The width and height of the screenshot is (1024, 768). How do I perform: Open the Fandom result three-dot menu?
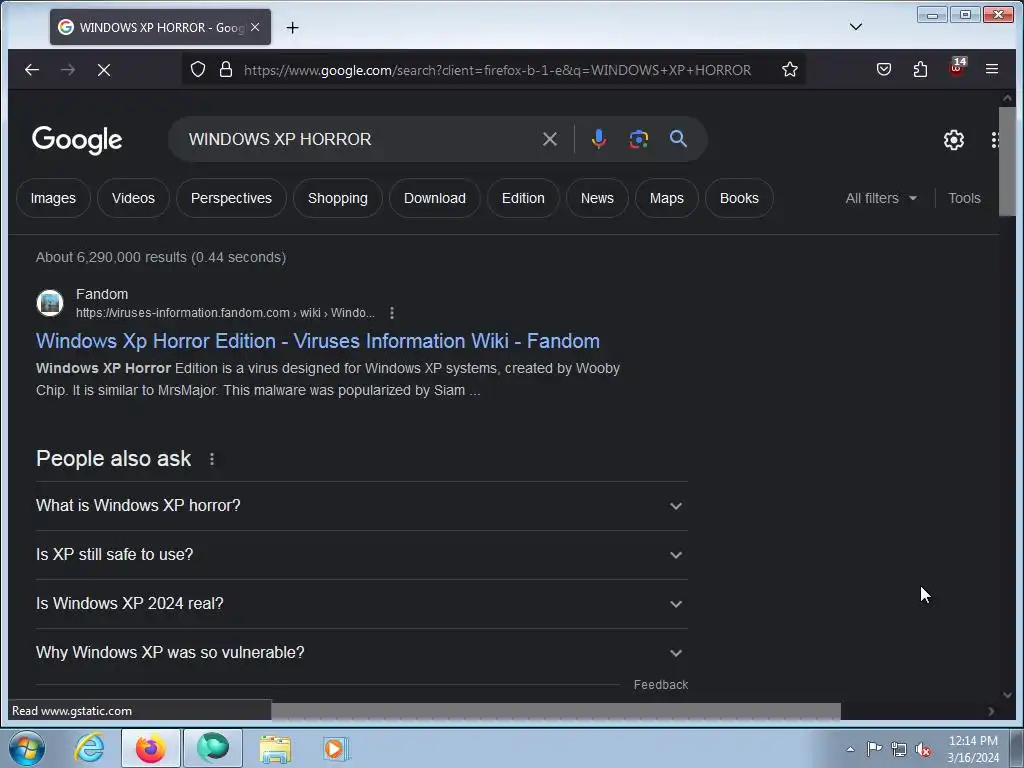point(391,313)
